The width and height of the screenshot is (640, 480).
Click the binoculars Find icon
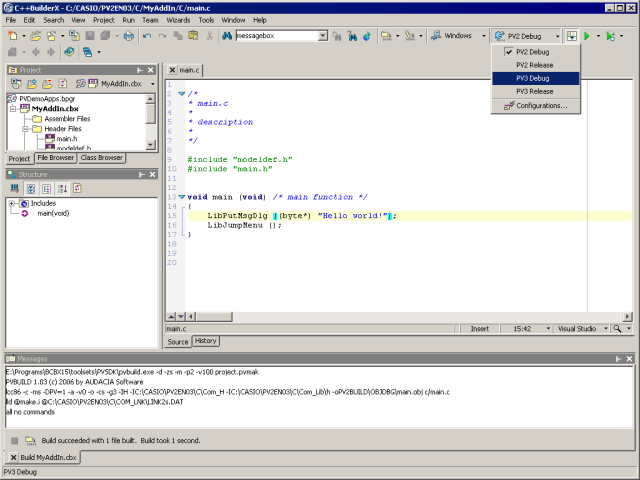coord(227,36)
